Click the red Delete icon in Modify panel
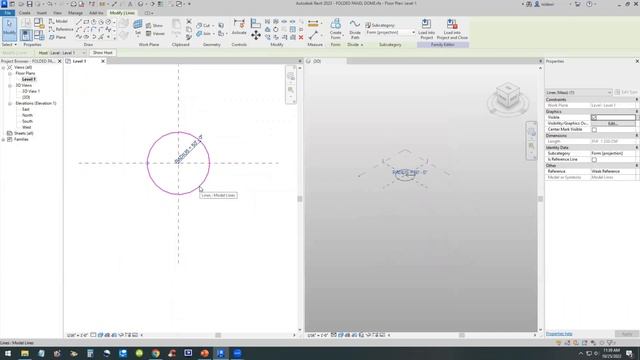This screenshot has width=640, height=360. [301, 37]
